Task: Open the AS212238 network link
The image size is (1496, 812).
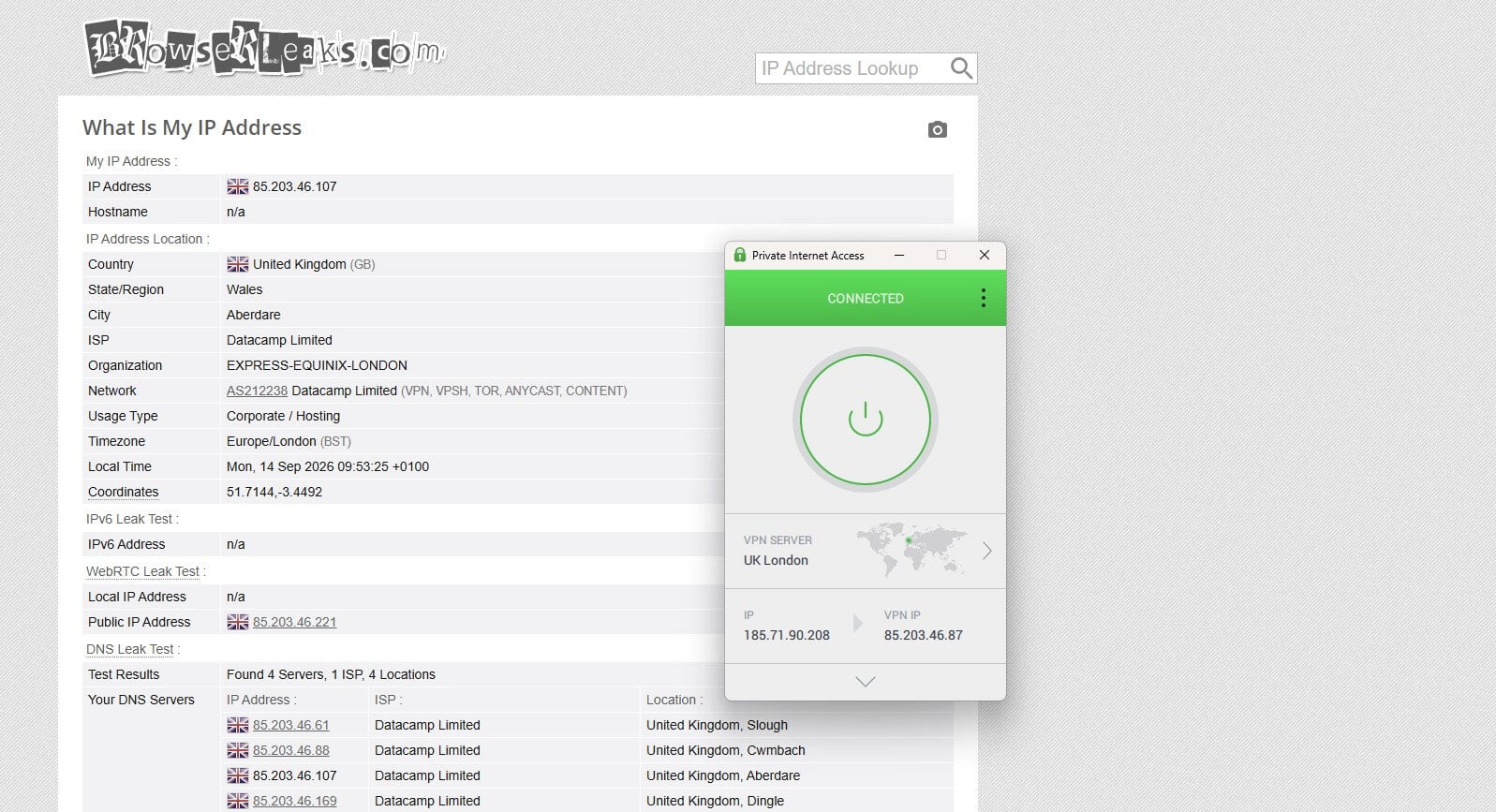Action: pyautogui.click(x=257, y=391)
